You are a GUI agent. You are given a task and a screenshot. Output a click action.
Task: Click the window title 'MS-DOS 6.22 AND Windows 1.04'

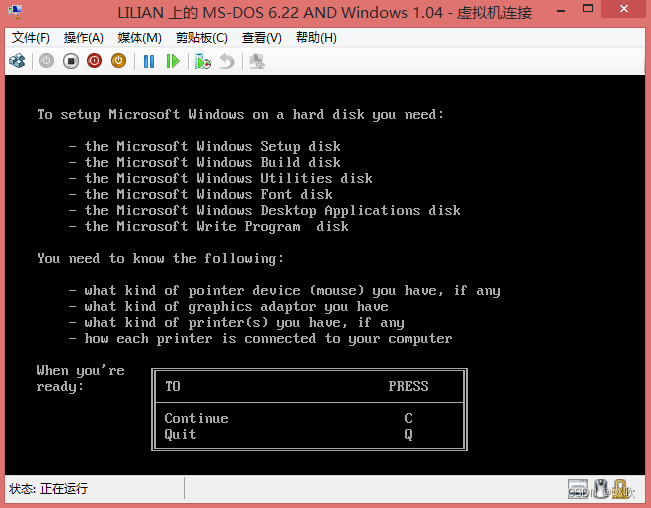(323, 12)
